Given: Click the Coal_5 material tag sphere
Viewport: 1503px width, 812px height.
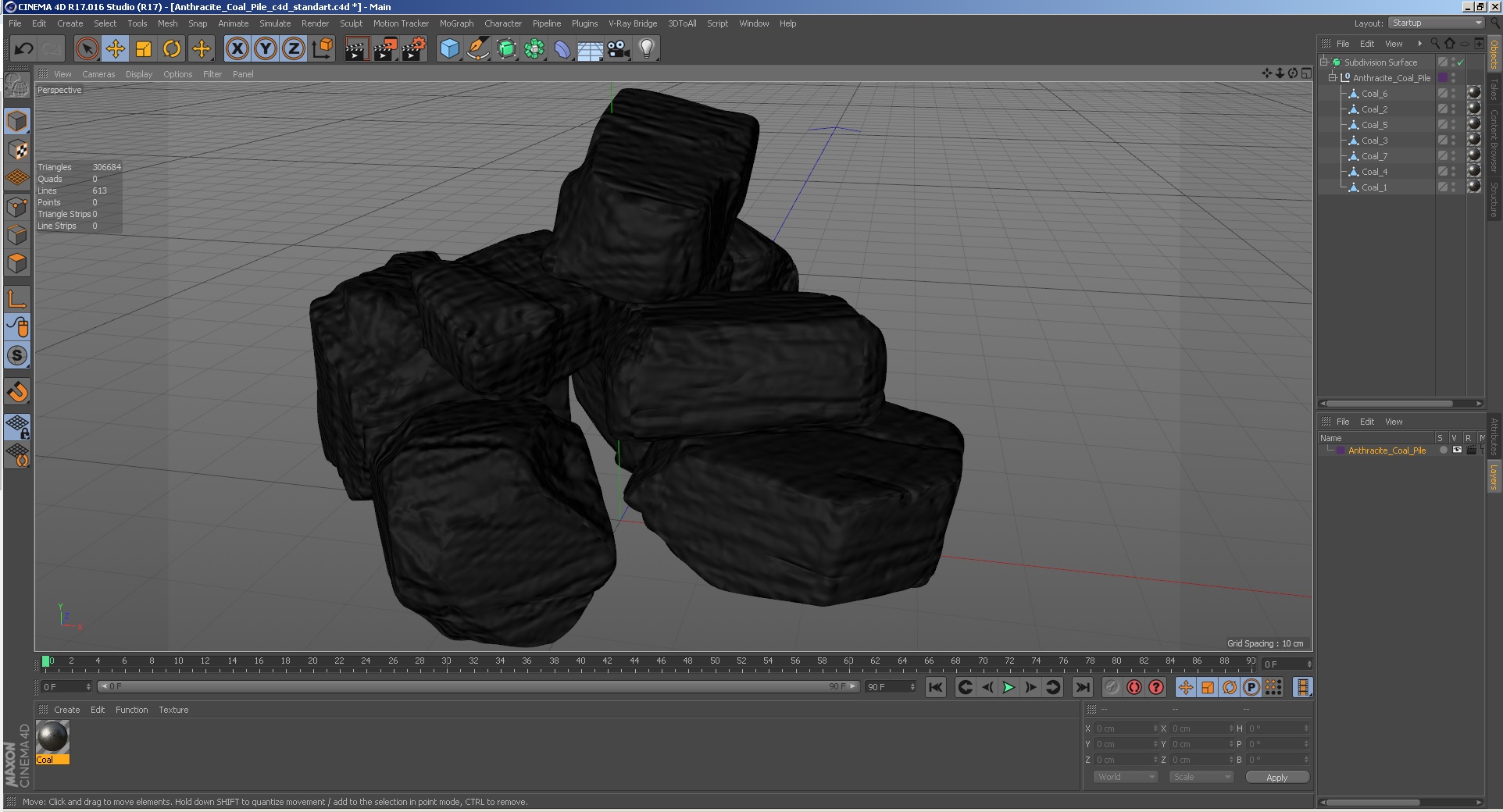Looking at the screenshot, I should point(1474,124).
